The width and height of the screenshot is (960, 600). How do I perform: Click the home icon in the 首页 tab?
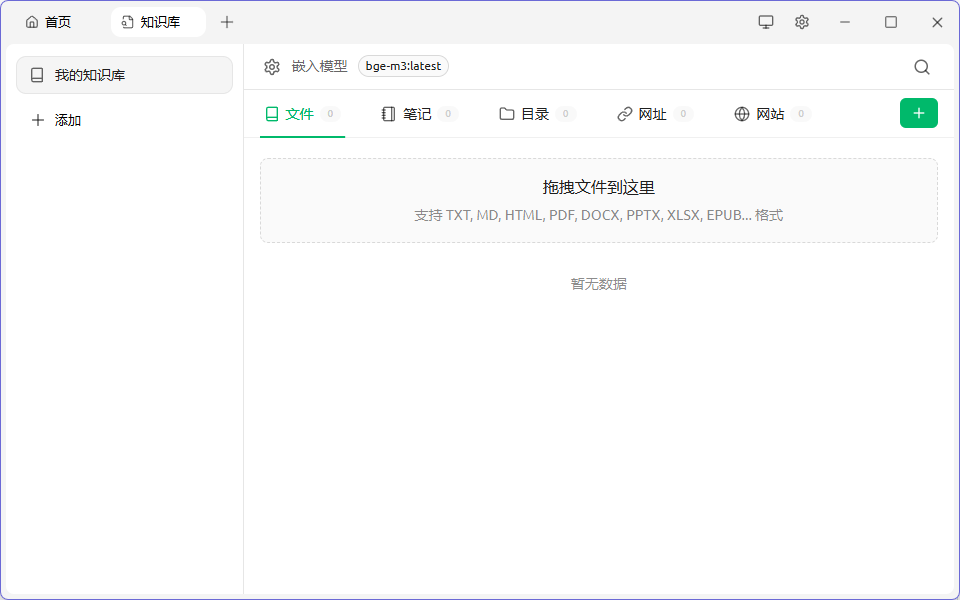[32, 22]
